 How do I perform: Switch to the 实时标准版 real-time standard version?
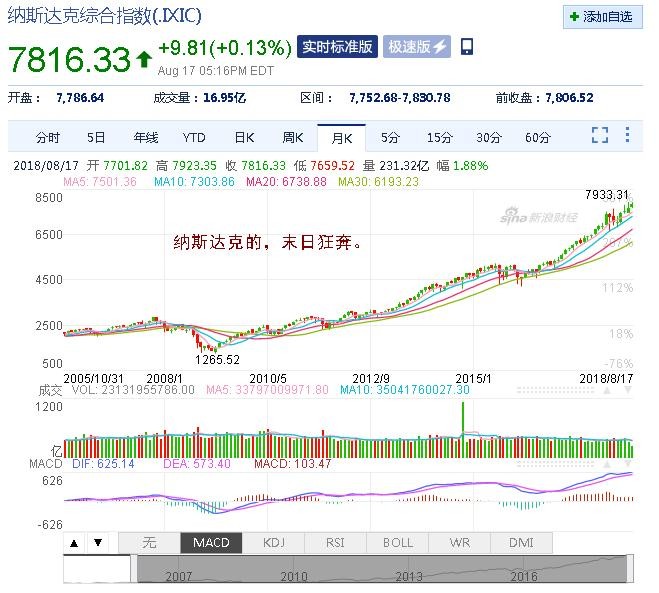pos(337,47)
